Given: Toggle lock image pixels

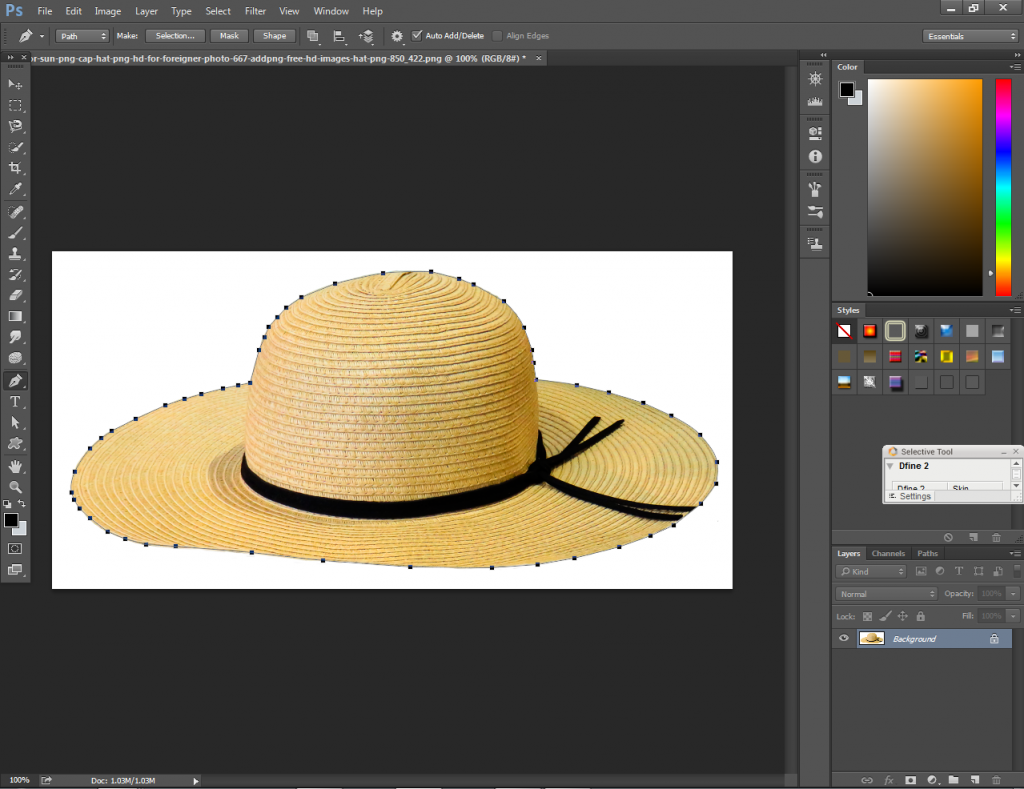Looking at the screenshot, I should (x=886, y=616).
